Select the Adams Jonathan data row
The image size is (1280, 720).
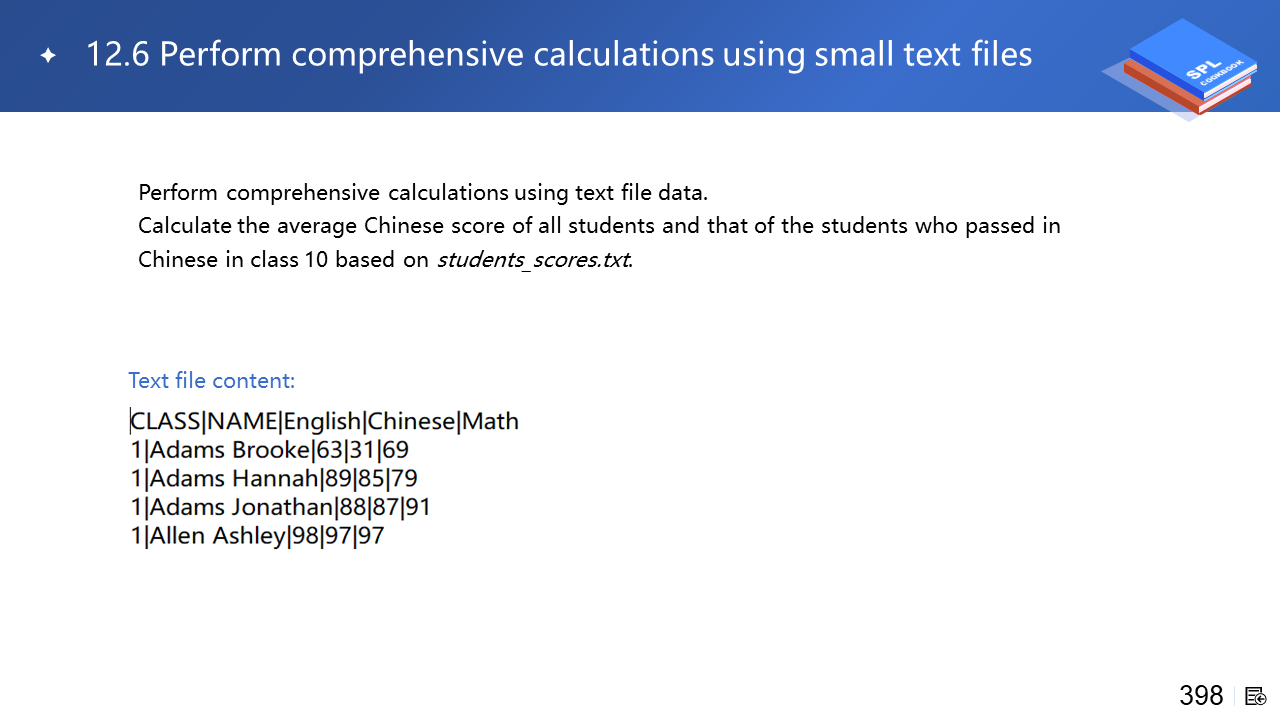tap(281, 507)
